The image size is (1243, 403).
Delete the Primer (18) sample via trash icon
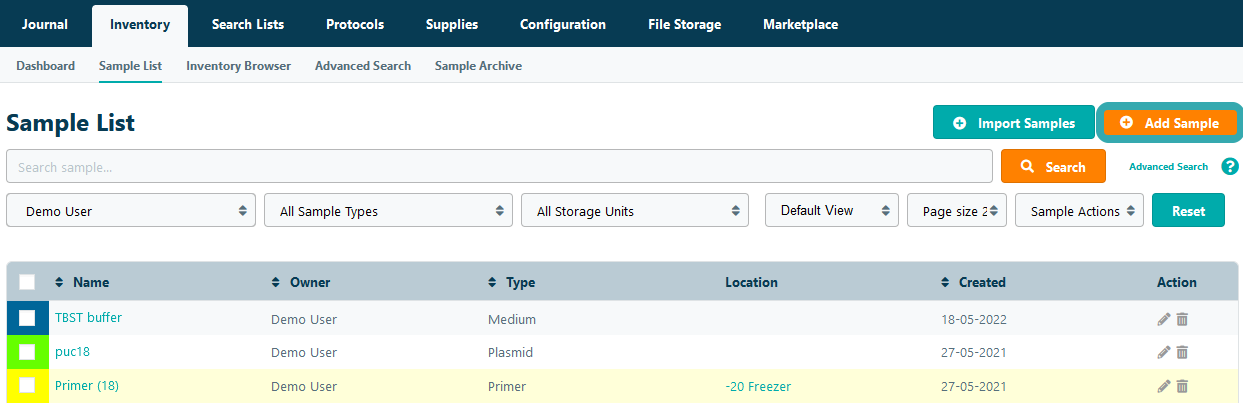[x=1182, y=386]
